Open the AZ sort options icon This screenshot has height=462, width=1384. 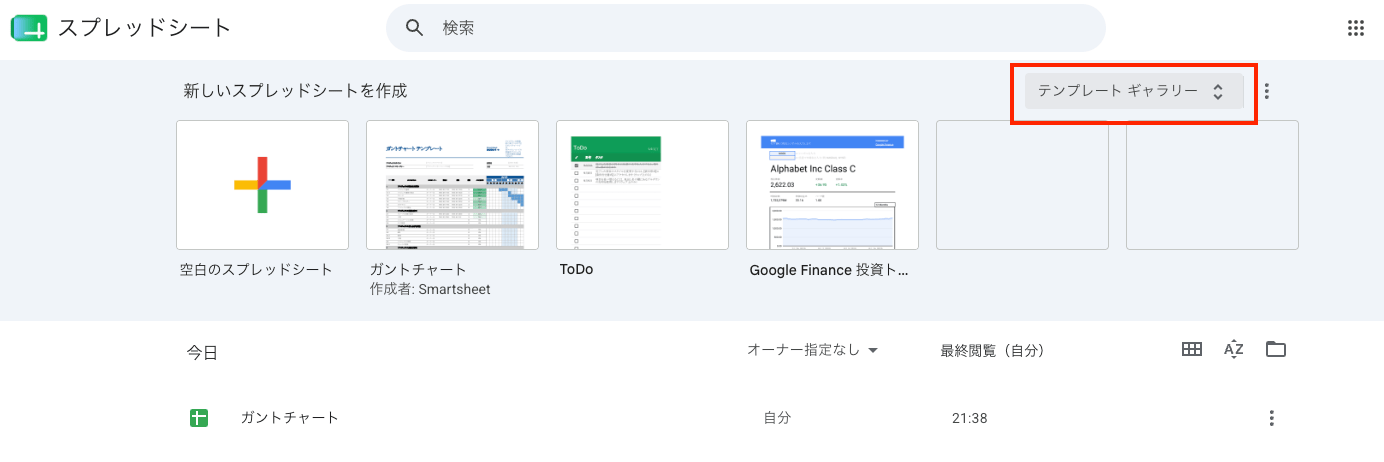pos(1233,349)
